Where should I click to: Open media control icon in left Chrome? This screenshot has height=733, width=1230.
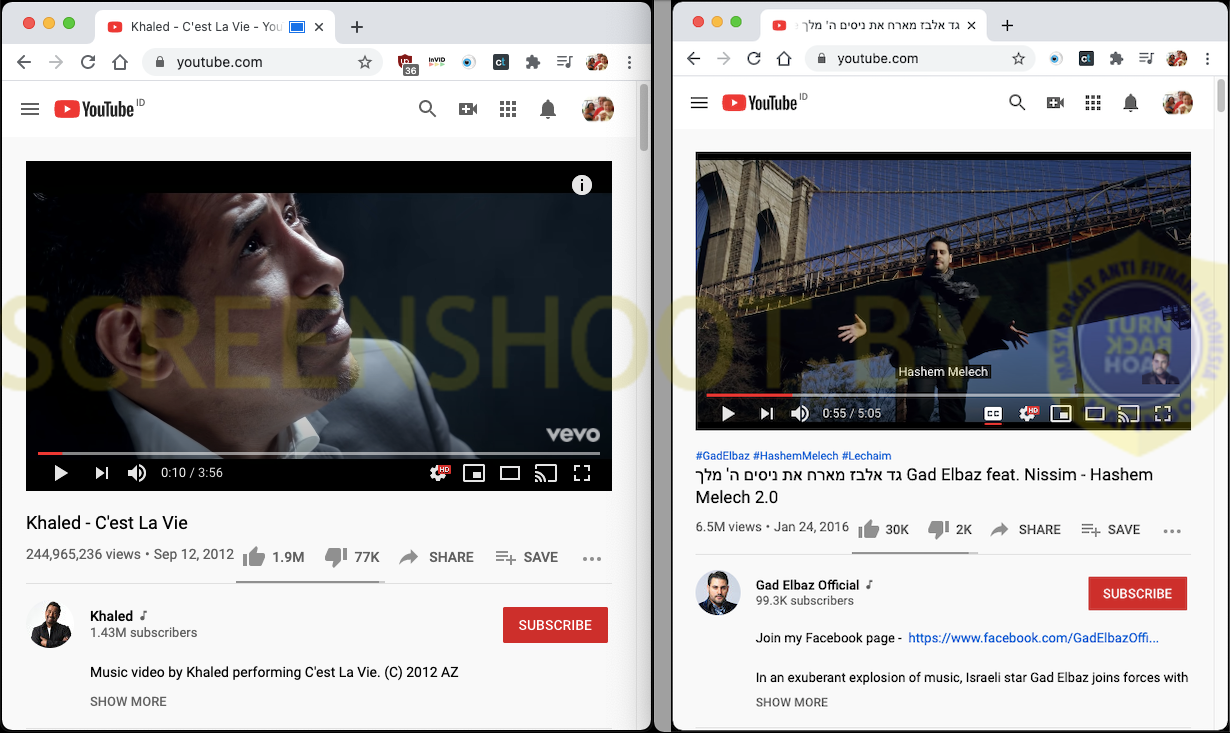point(565,62)
